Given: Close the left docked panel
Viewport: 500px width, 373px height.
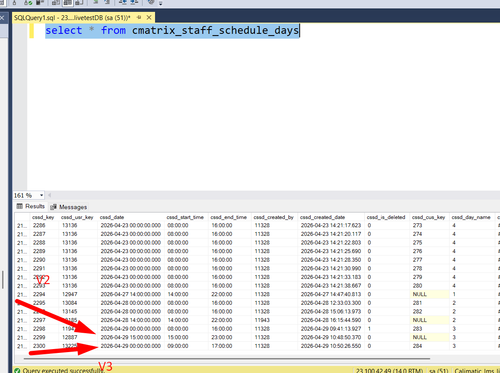Looking at the screenshot, I should pyautogui.click(x=2, y=18).
